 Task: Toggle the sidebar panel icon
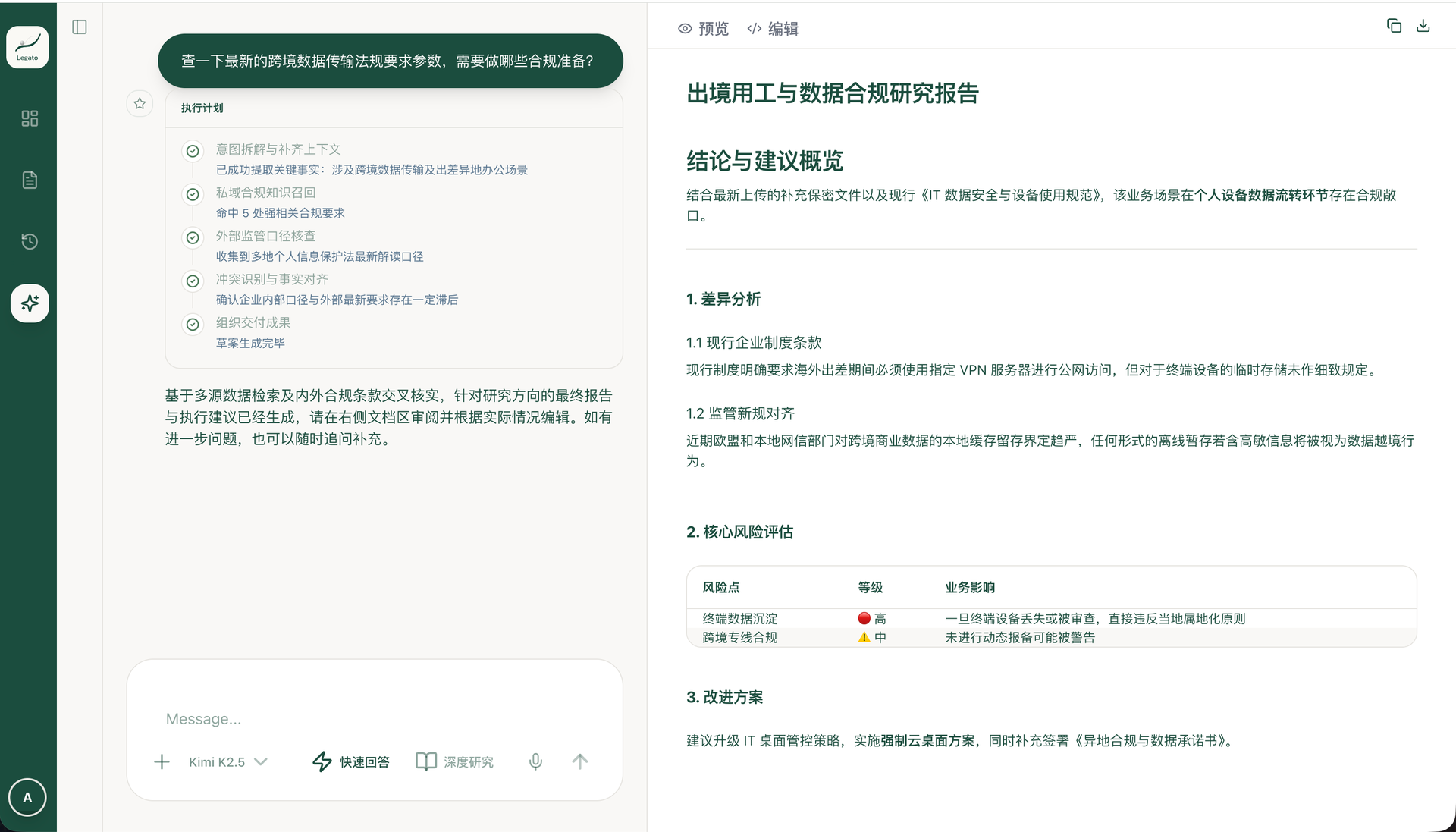pos(80,27)
